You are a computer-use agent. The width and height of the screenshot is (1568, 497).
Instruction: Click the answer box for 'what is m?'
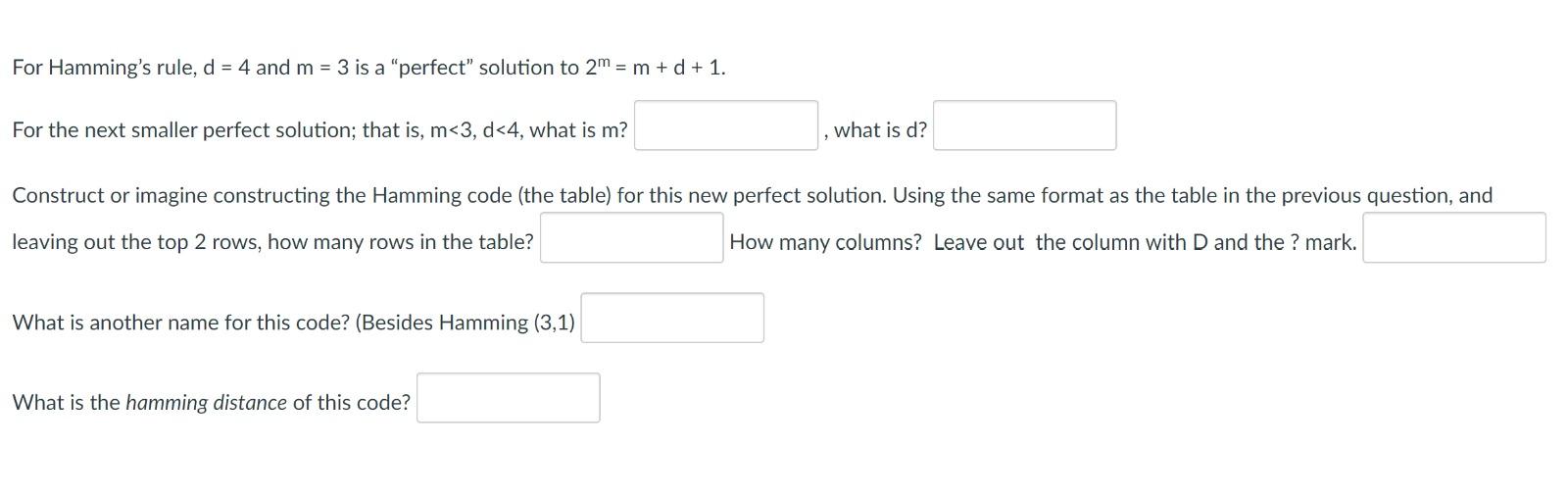pos(725,125)
